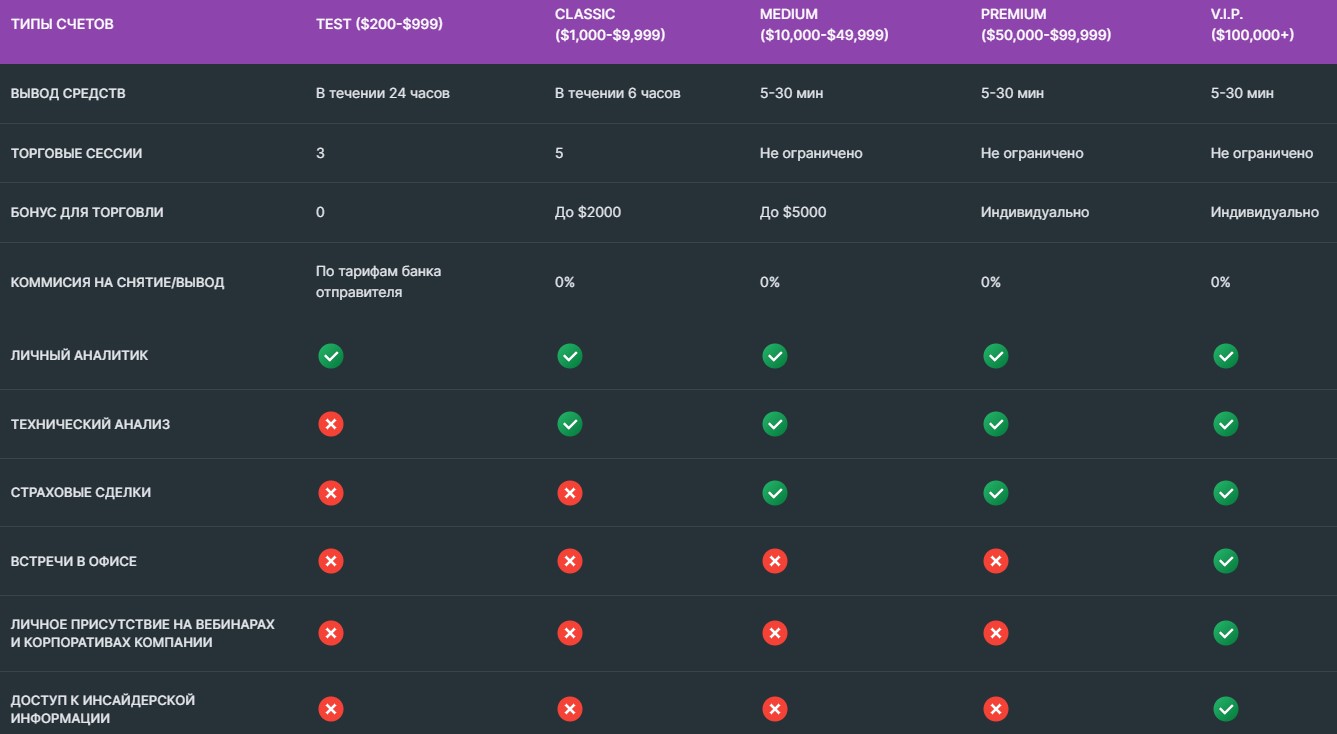The image size is (1337, 734).
Task: Click the value '0' for БОНУС ДЛЯ ТОРГОВЛИ
Action: (x=320, y=212)
